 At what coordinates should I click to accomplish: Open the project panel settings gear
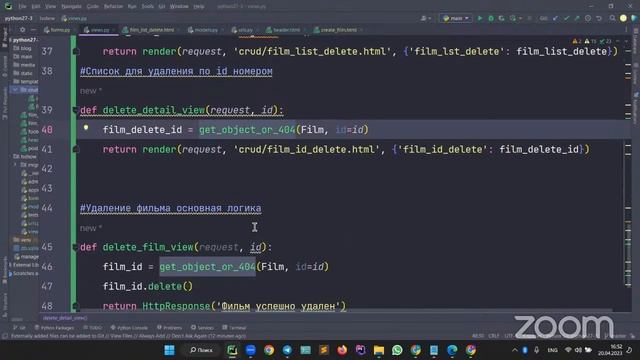(22, 30)
